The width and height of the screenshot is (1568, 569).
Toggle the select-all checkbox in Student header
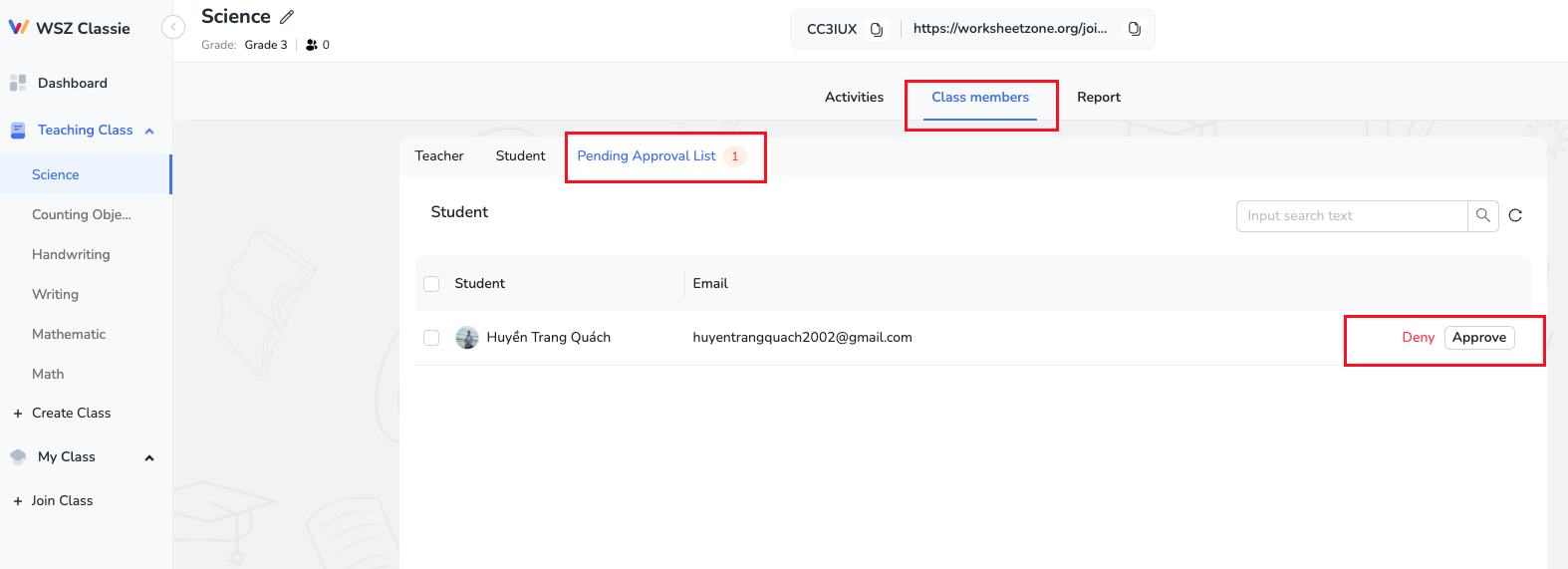[x=431, y=284]
